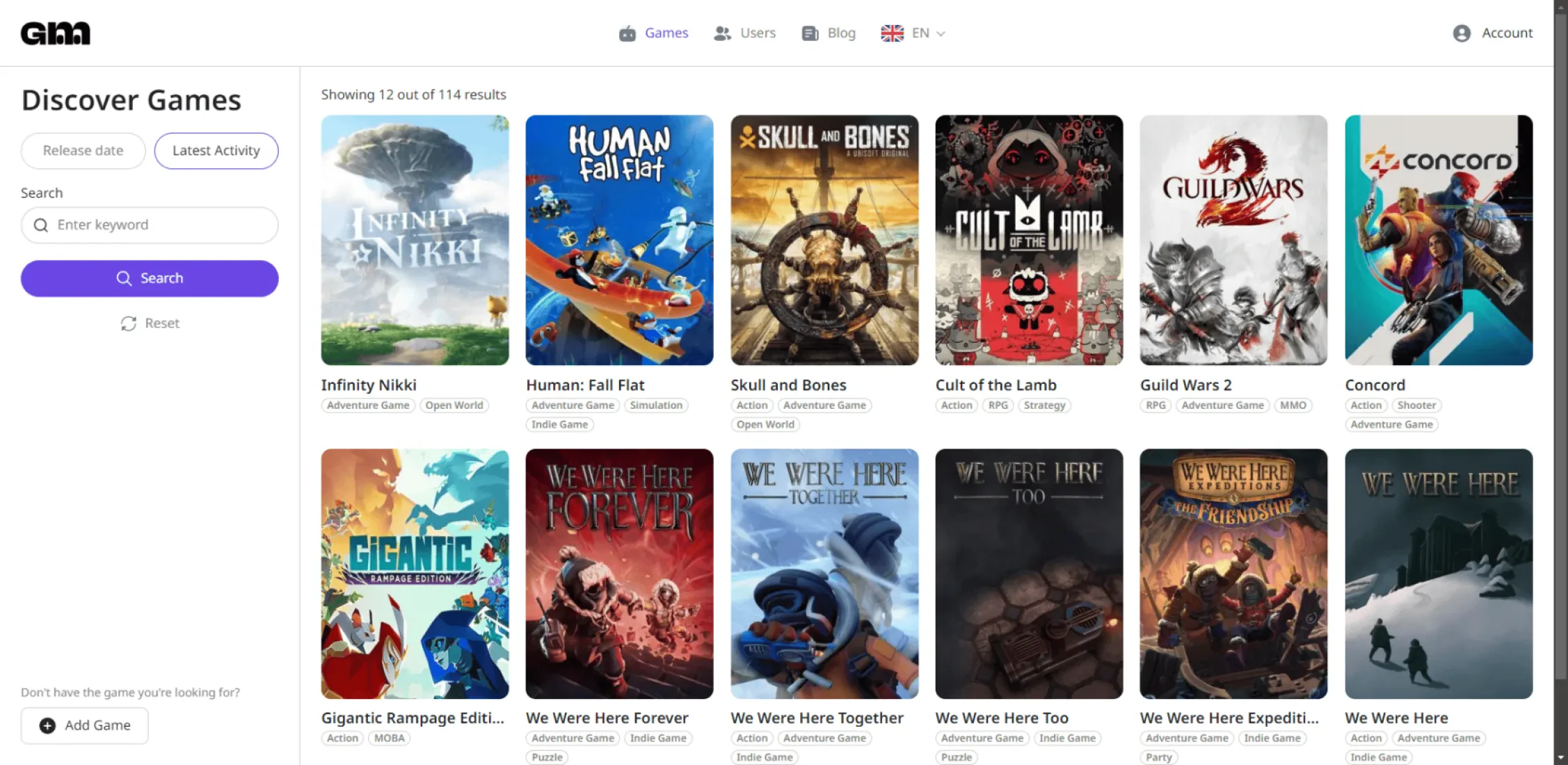The image size is (1568, 765).
Task: Click the magnifier icon in the keyword field
Action: click(x=41, y=225)
